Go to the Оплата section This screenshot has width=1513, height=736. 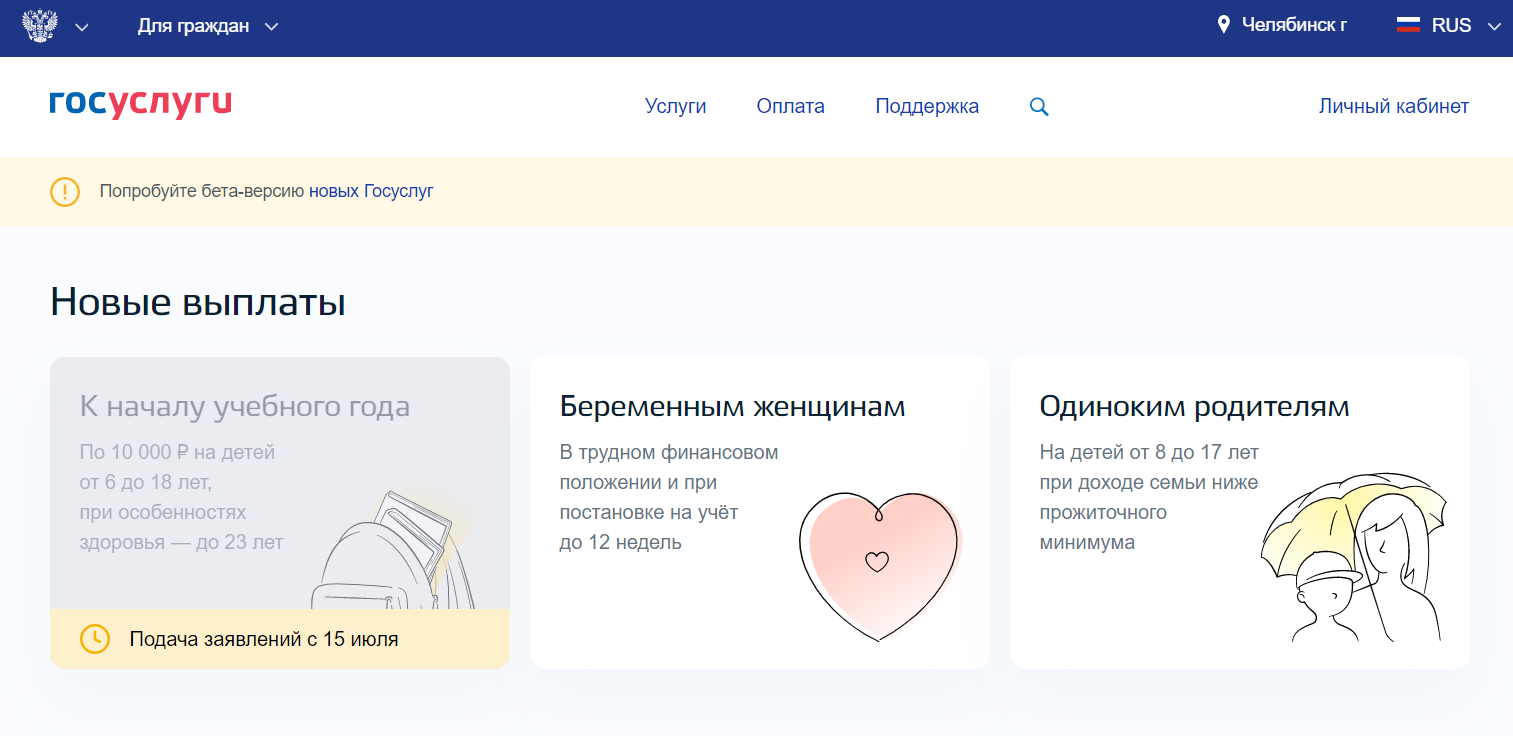[790, 106]
